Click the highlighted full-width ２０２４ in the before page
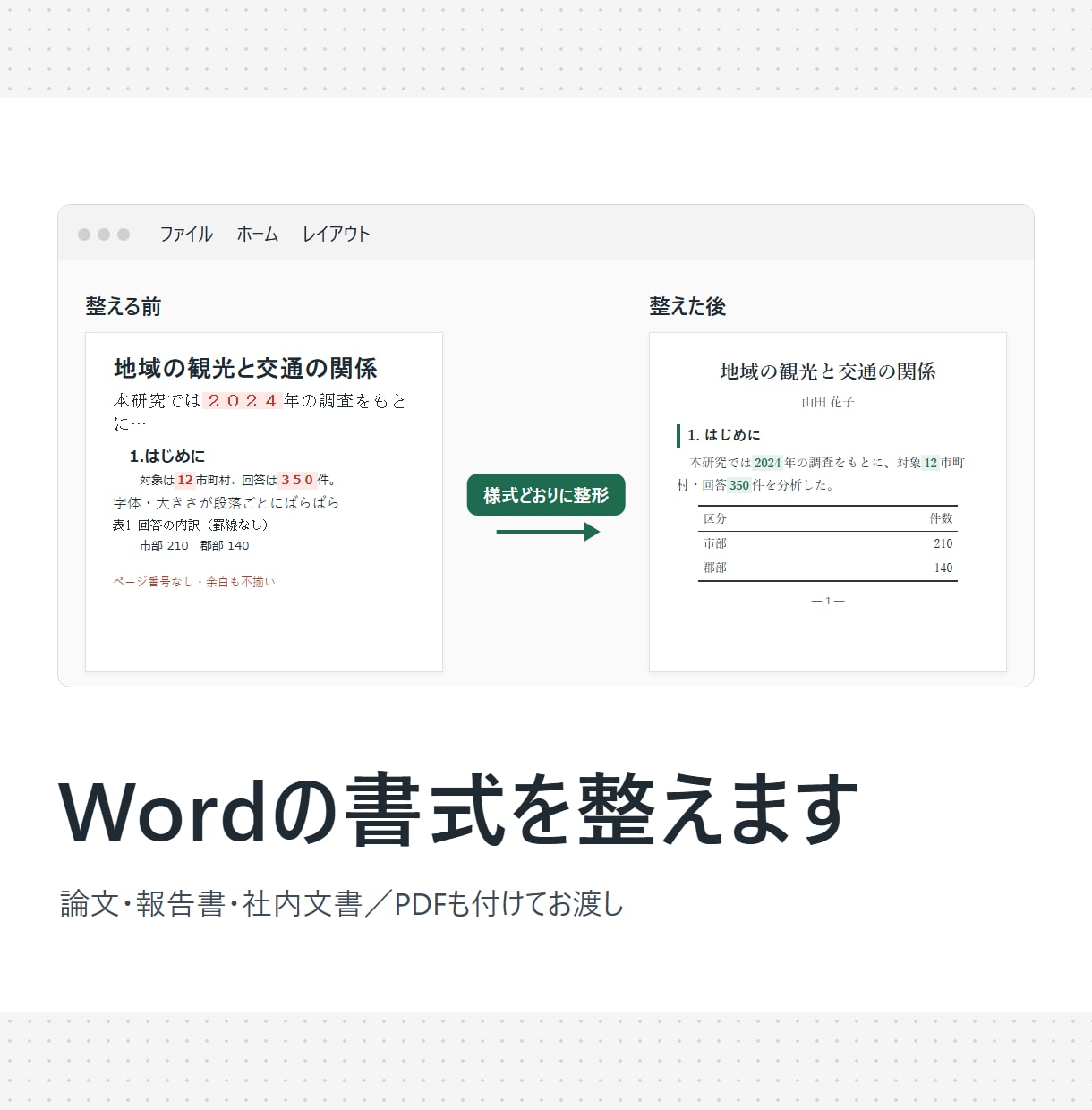 tap(243, 401)
